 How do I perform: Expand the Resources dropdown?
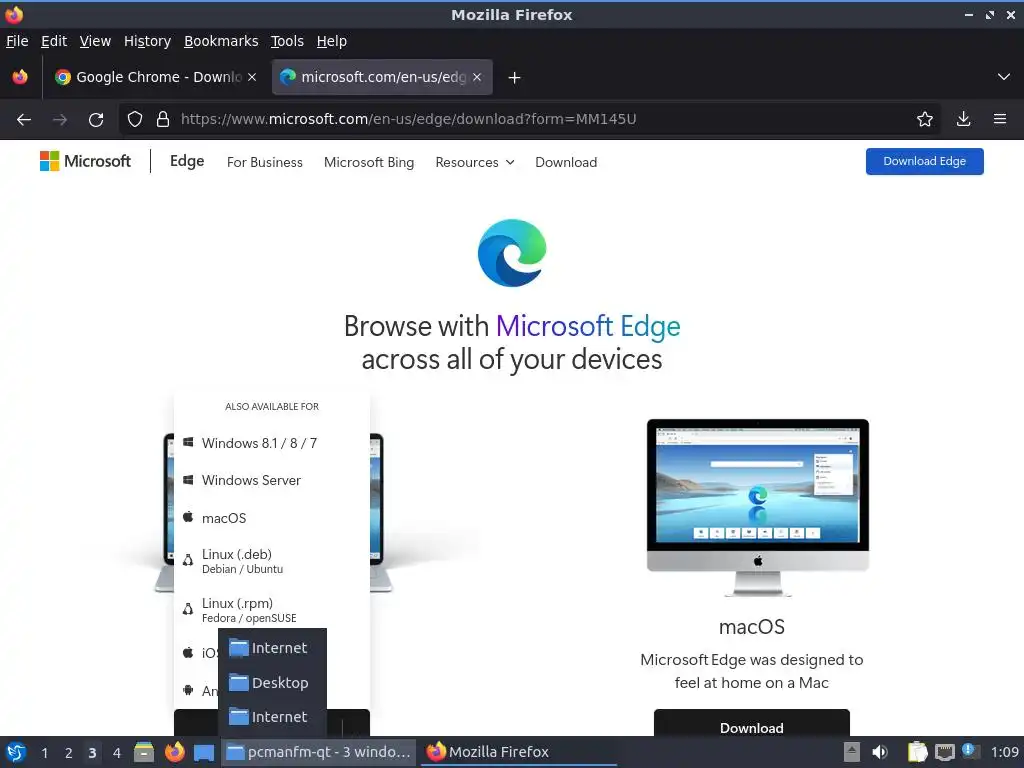[475, 163]
